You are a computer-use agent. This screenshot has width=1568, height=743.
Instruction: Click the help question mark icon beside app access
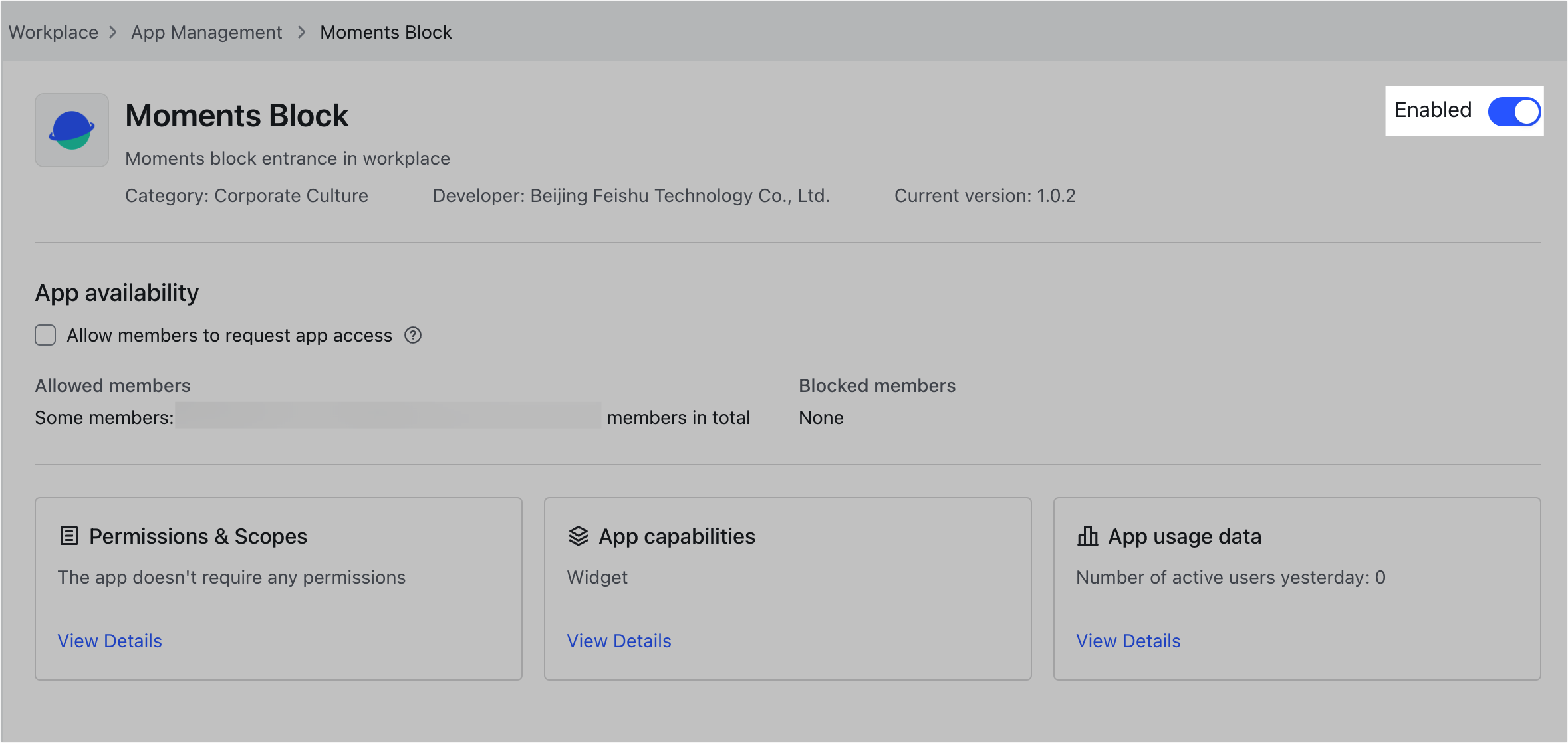click(413, 335)
